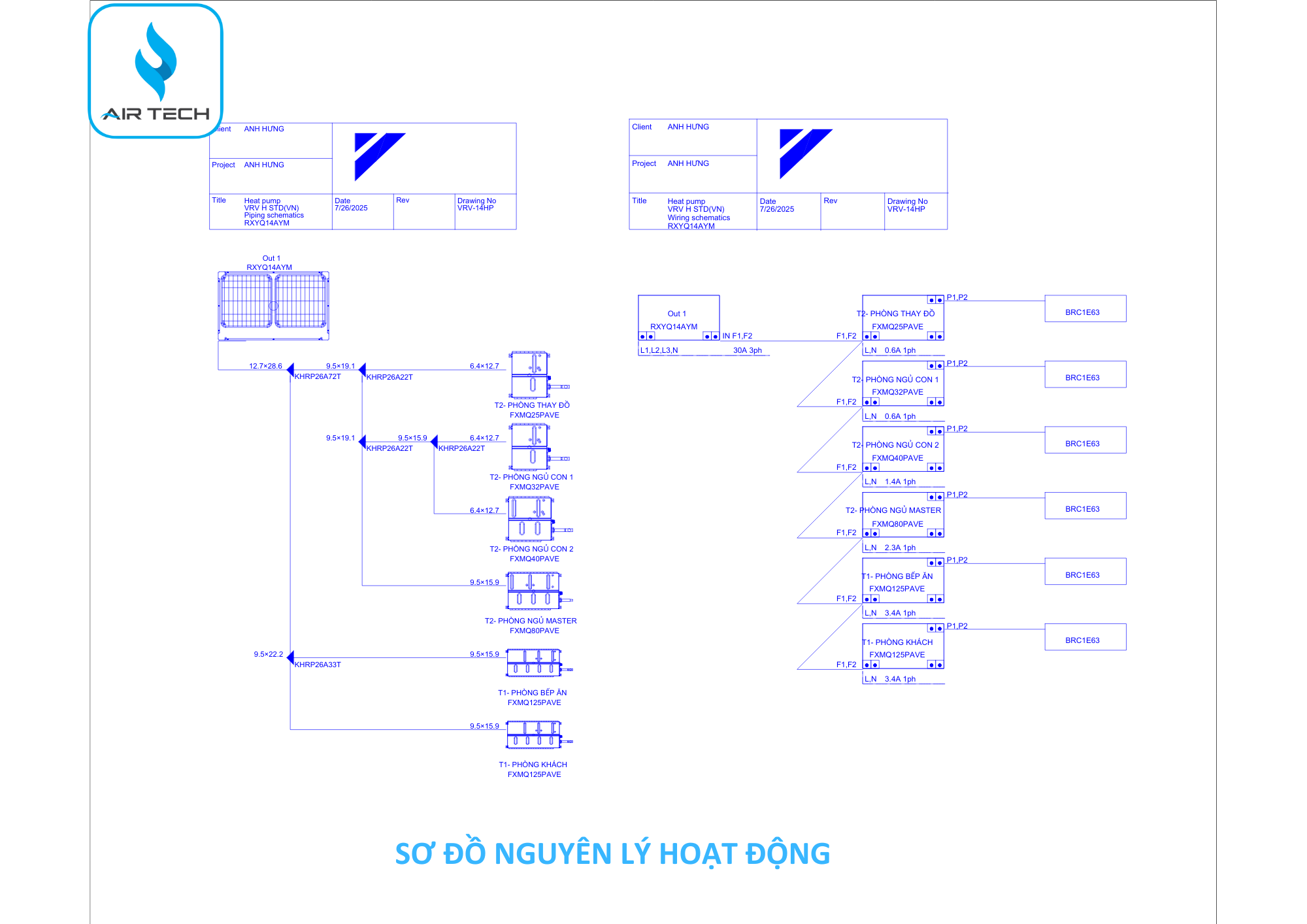
Task: Click the Out 1 RXYQ14AYM wiring box
Action: click(678, 318)
